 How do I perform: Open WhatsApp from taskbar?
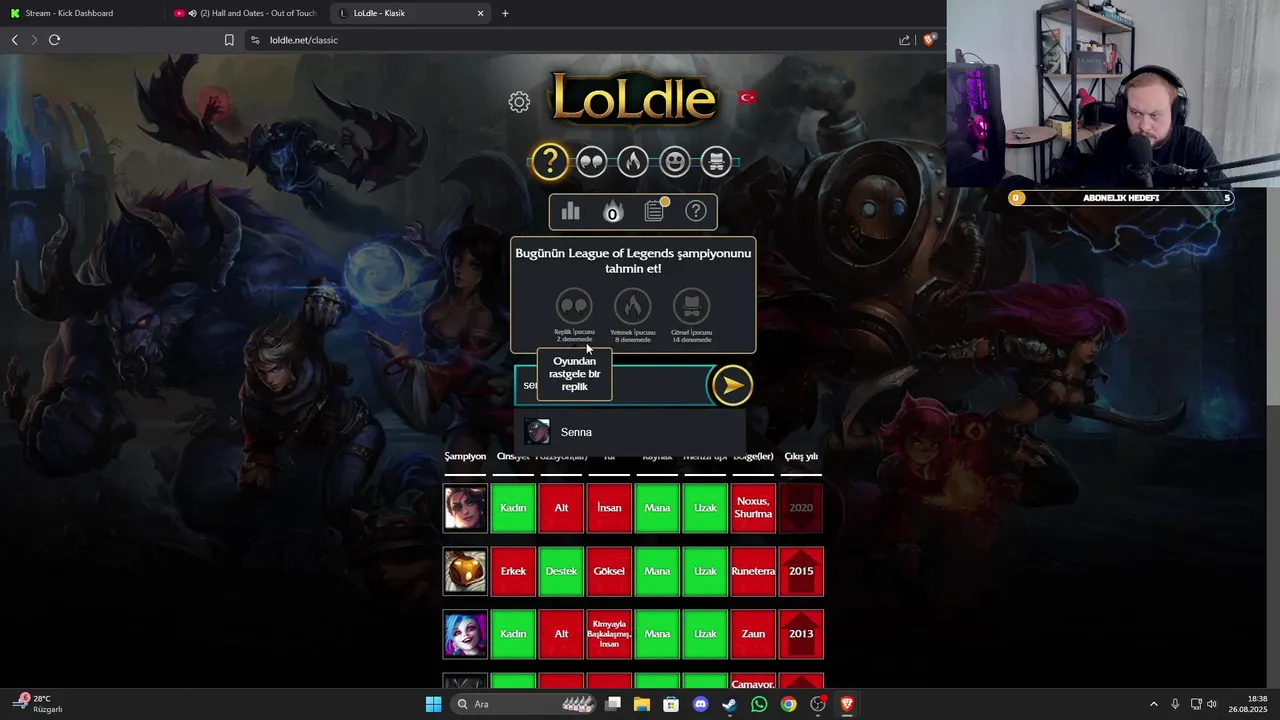pos(759,704)
